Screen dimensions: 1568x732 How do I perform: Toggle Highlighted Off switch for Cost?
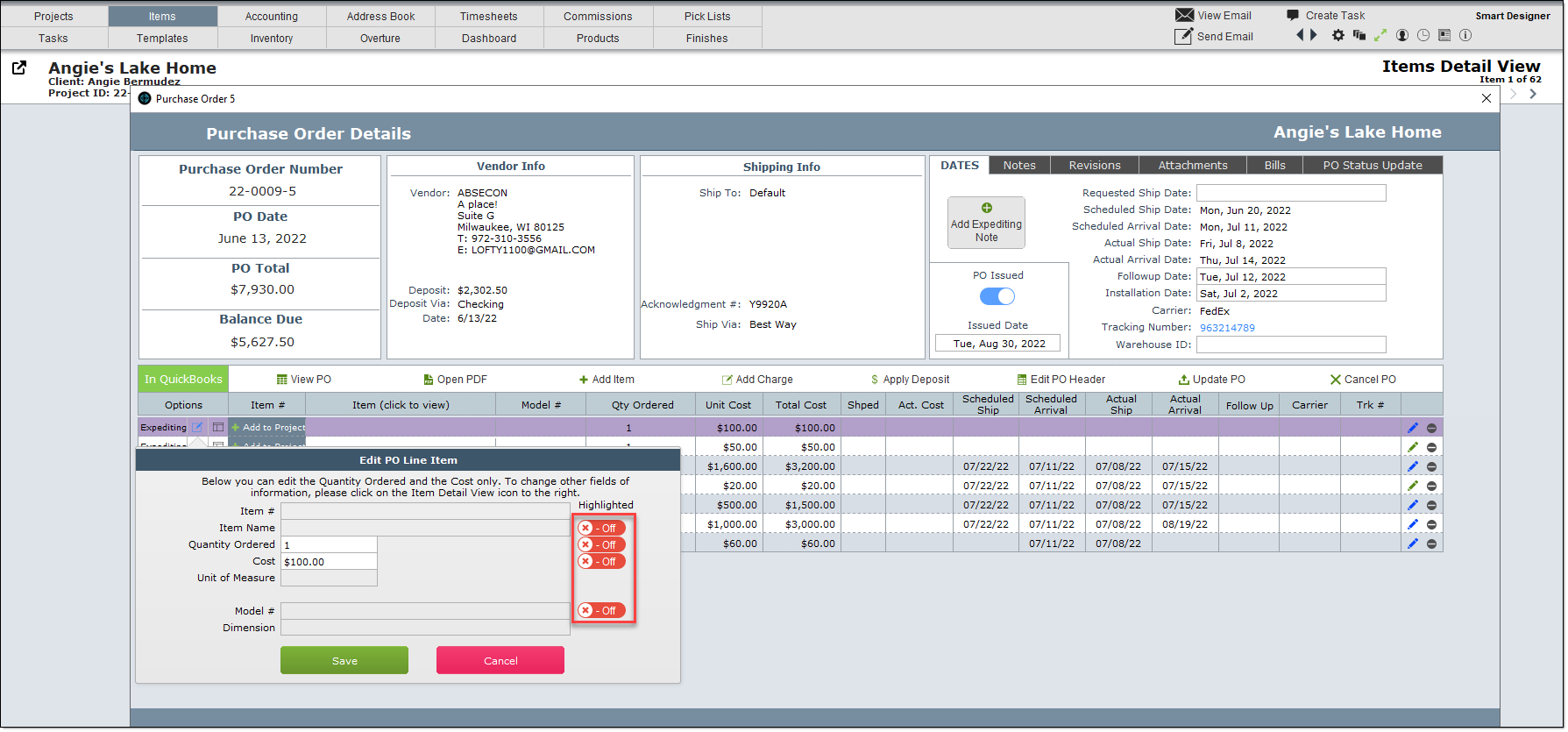[602, 561]
